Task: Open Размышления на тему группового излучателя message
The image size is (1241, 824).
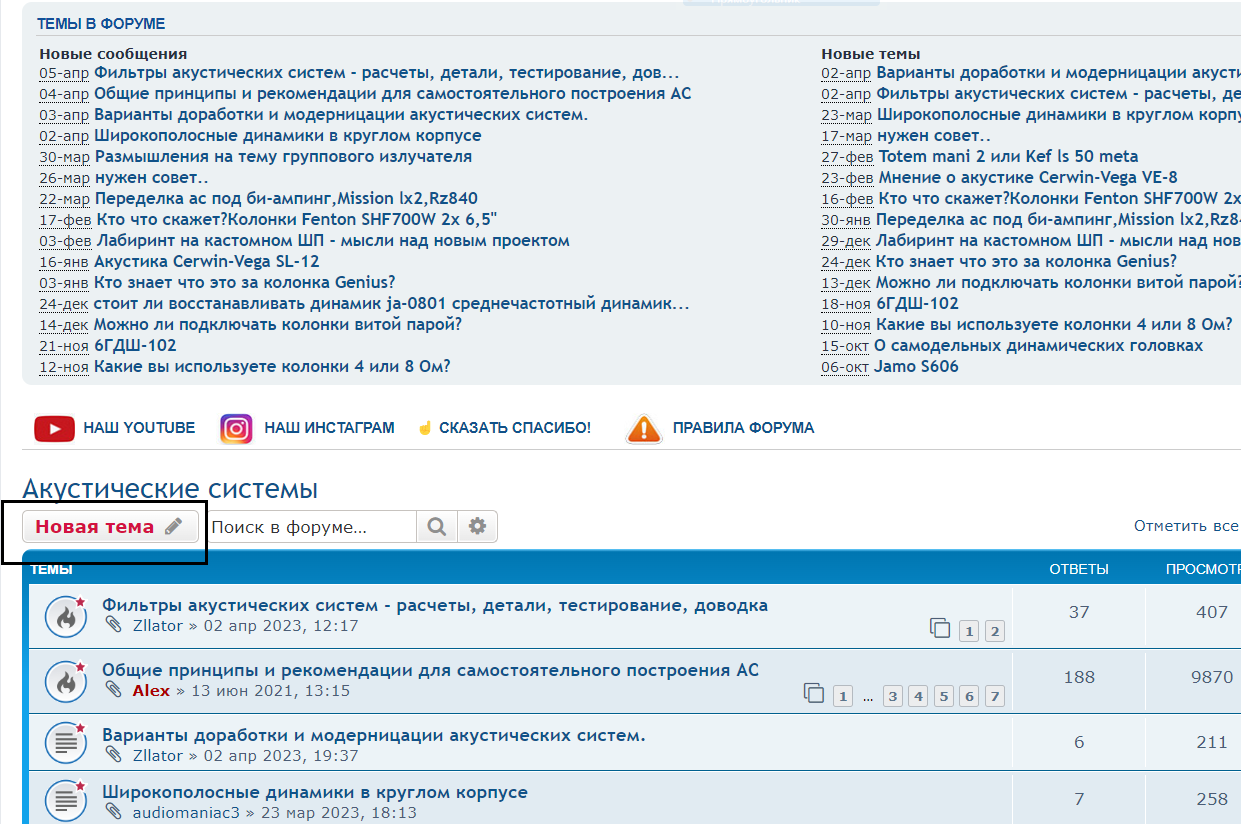Action: tap(283, 156)
